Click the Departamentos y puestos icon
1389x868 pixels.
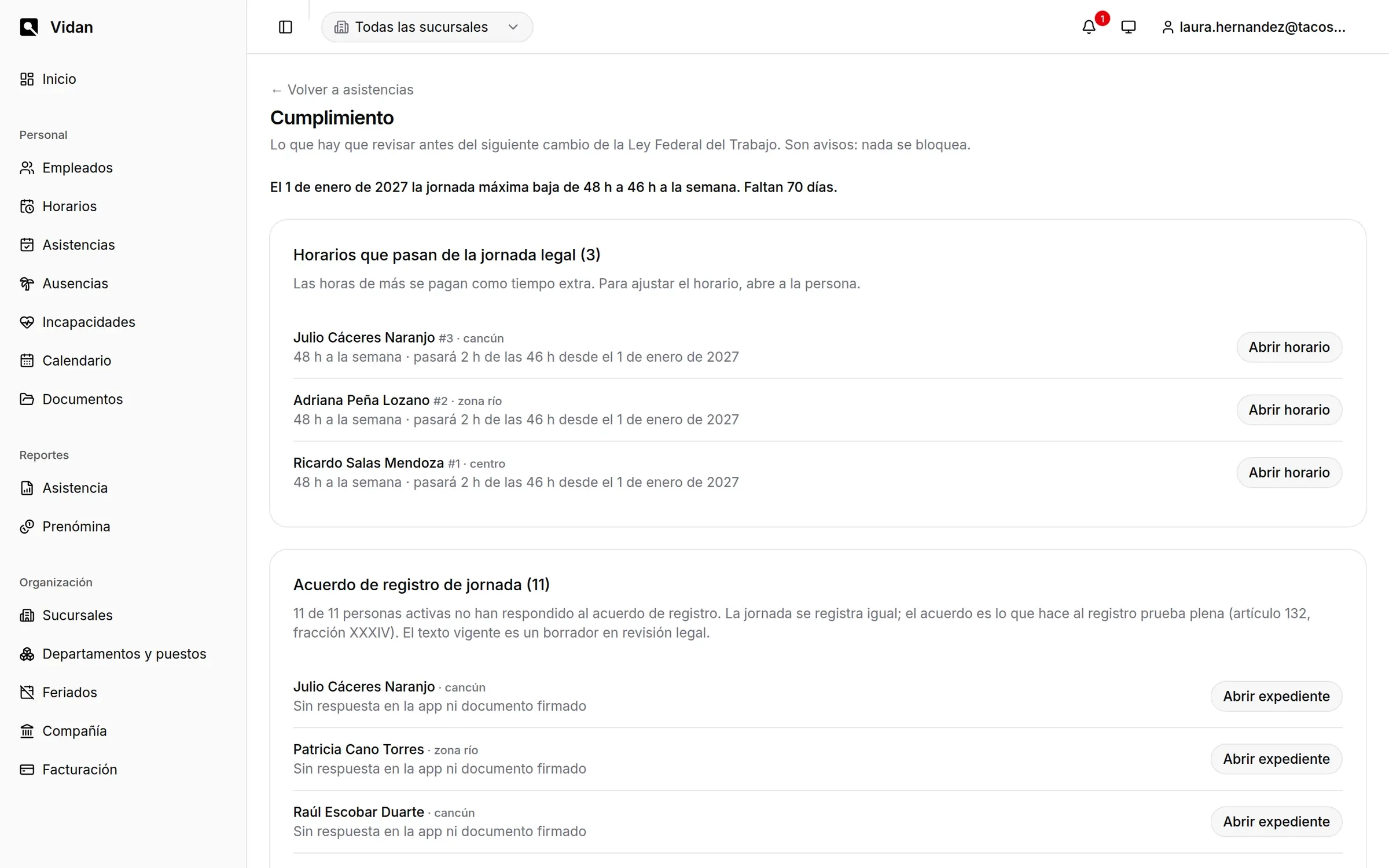(x=27, y=654)
